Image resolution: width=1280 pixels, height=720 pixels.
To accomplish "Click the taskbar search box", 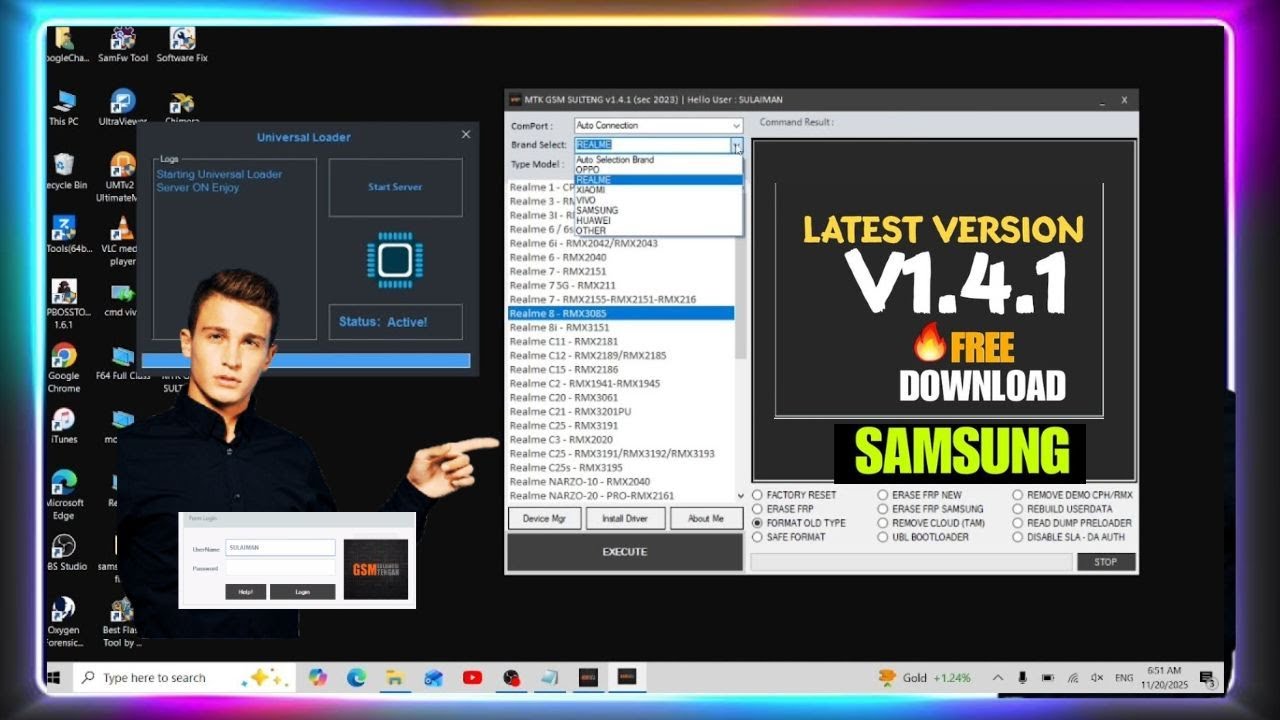I will pos(186,678).
